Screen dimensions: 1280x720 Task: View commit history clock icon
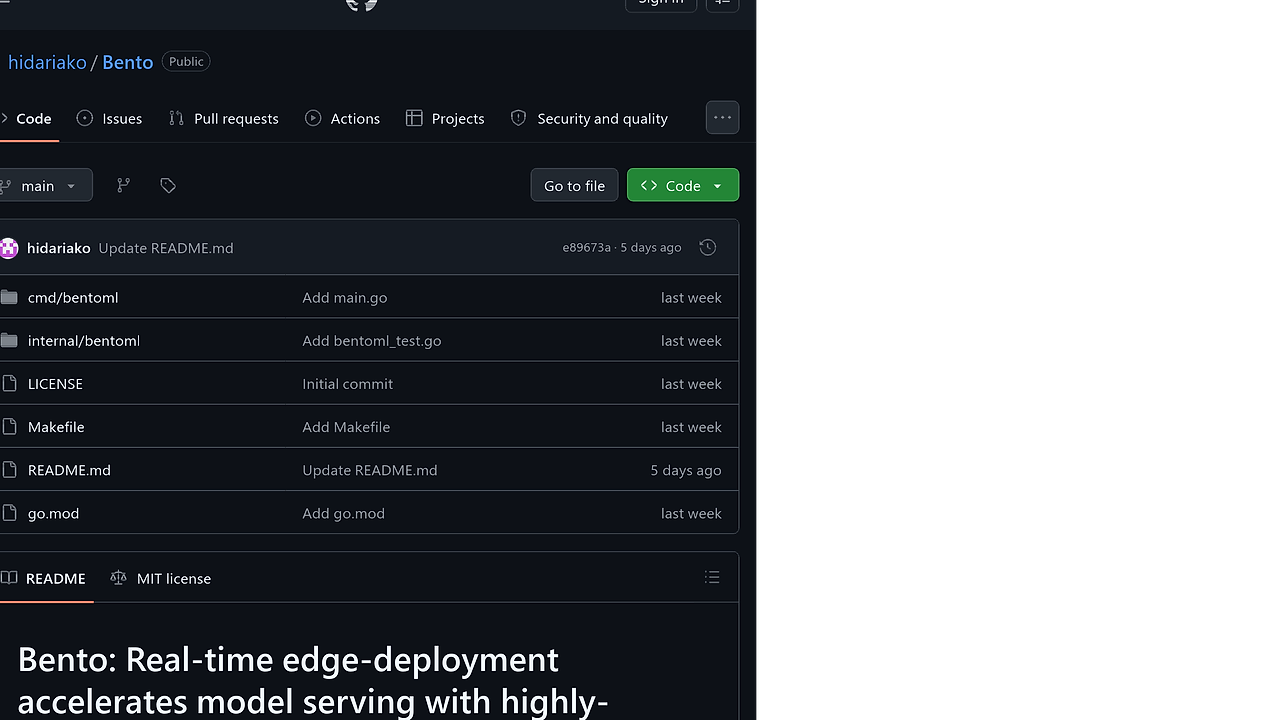[708, 247]
